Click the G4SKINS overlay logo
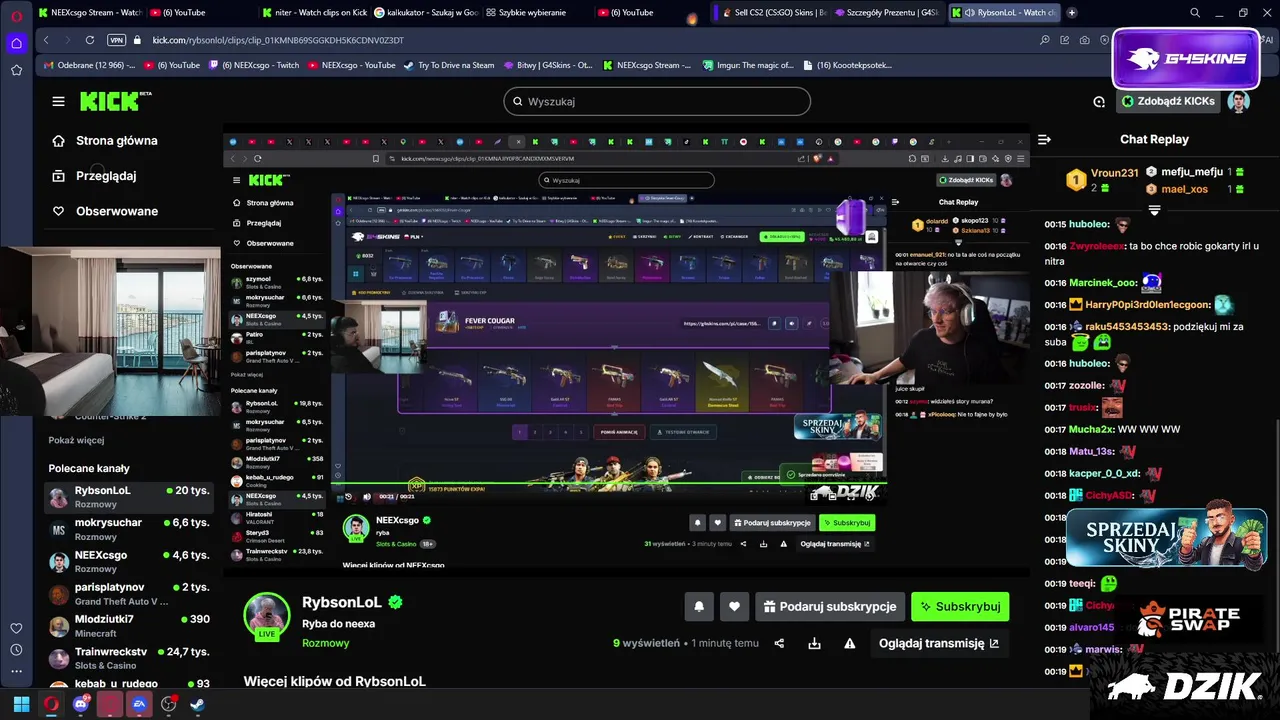Image resolution: width=1280 pixels, height=720 pixels. [1186, 58]
